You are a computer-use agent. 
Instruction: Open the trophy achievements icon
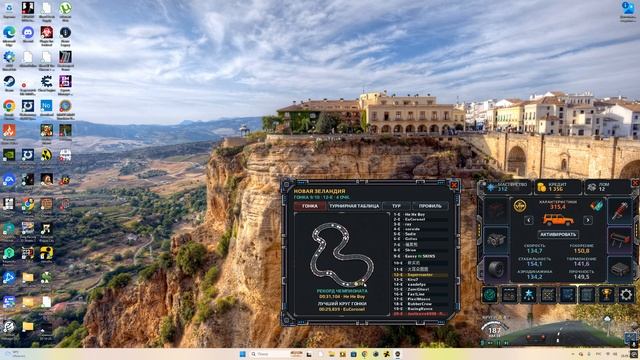tap(607, 295)
